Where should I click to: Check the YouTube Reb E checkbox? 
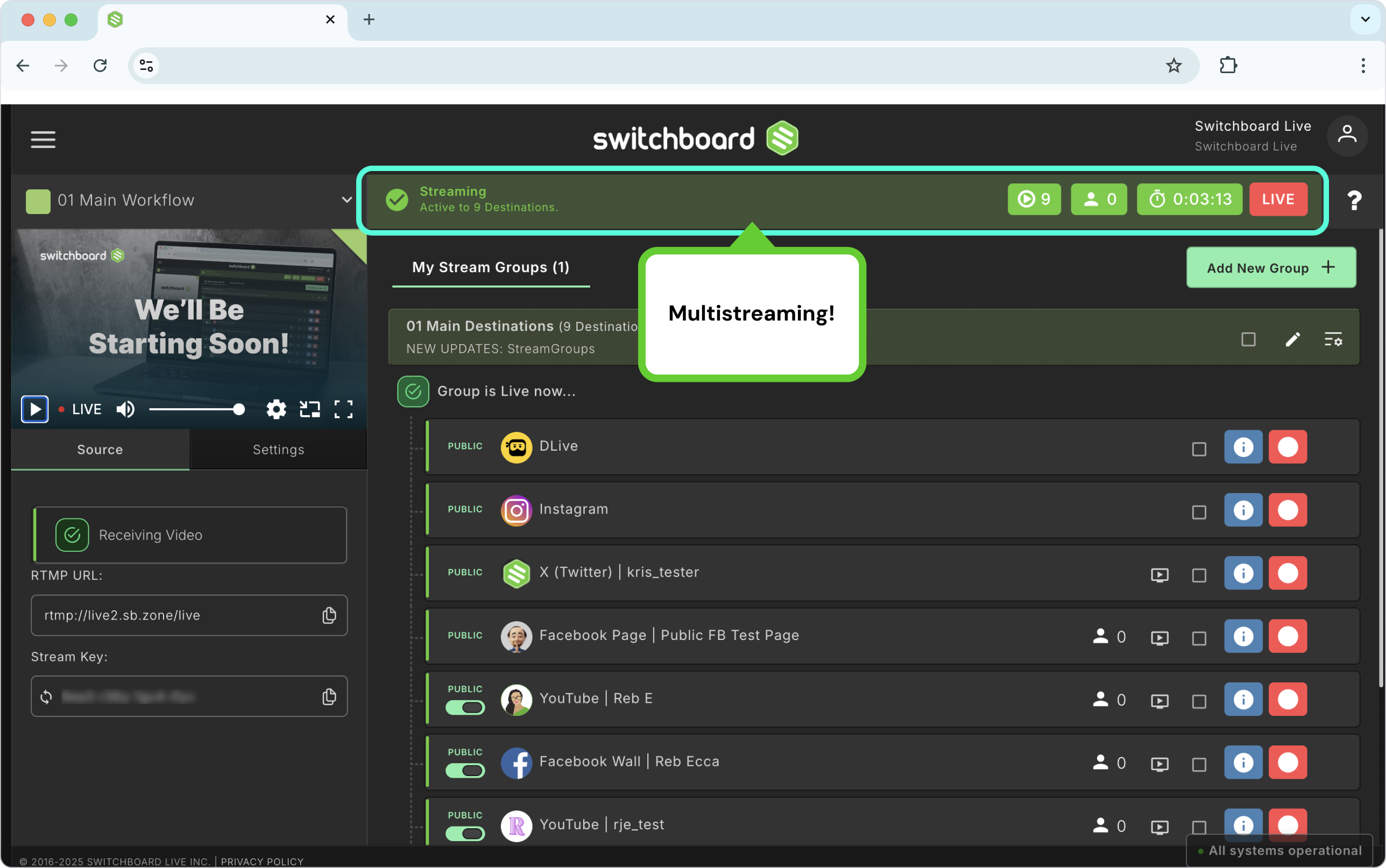[x=1199, y=701]
